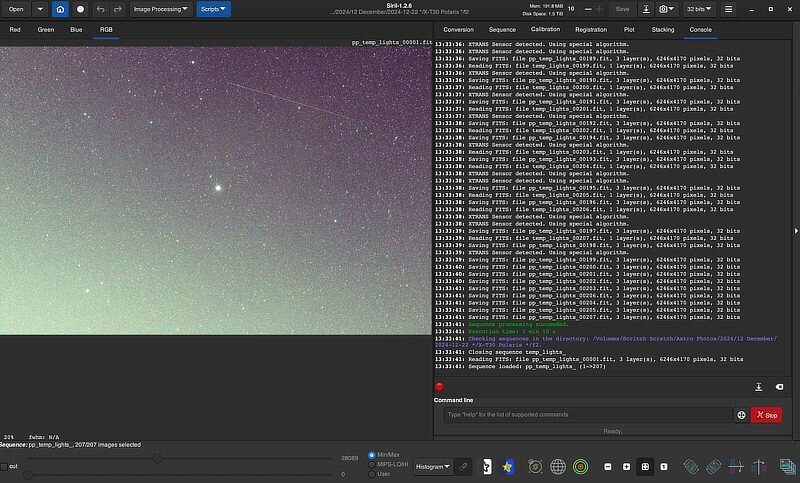Switch to the Stacking tab
Viewport: 800px width, 483px height.
[663, 30]
